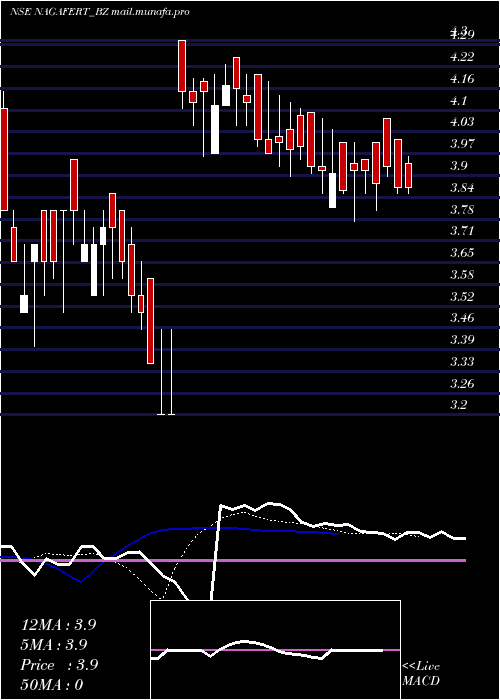The image size is (500, 700).
Task: Click the 4.03 price axis label
Action: 462,122
